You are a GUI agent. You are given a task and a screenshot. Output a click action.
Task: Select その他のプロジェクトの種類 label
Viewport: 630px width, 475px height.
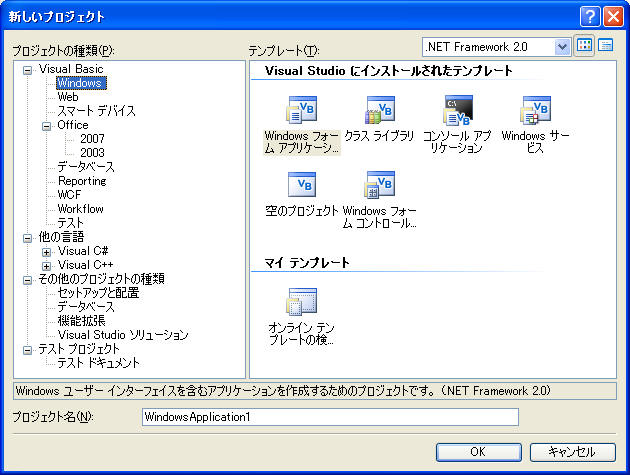click(101, 278)
